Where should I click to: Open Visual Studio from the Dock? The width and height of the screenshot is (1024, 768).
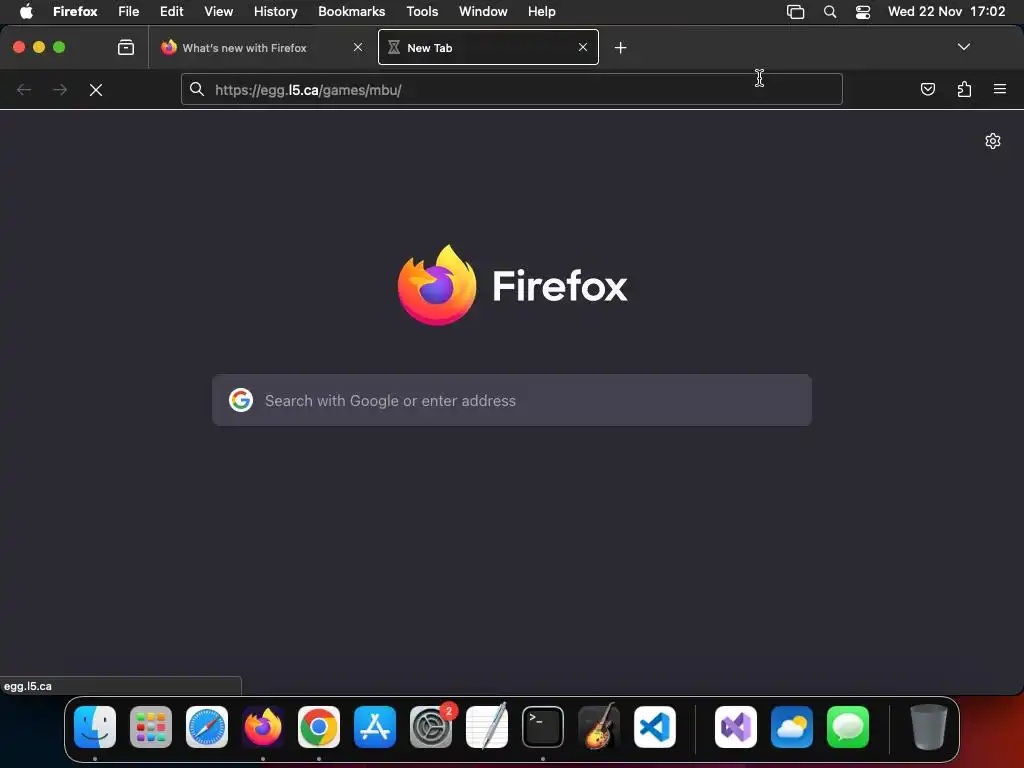coord(736,727)
